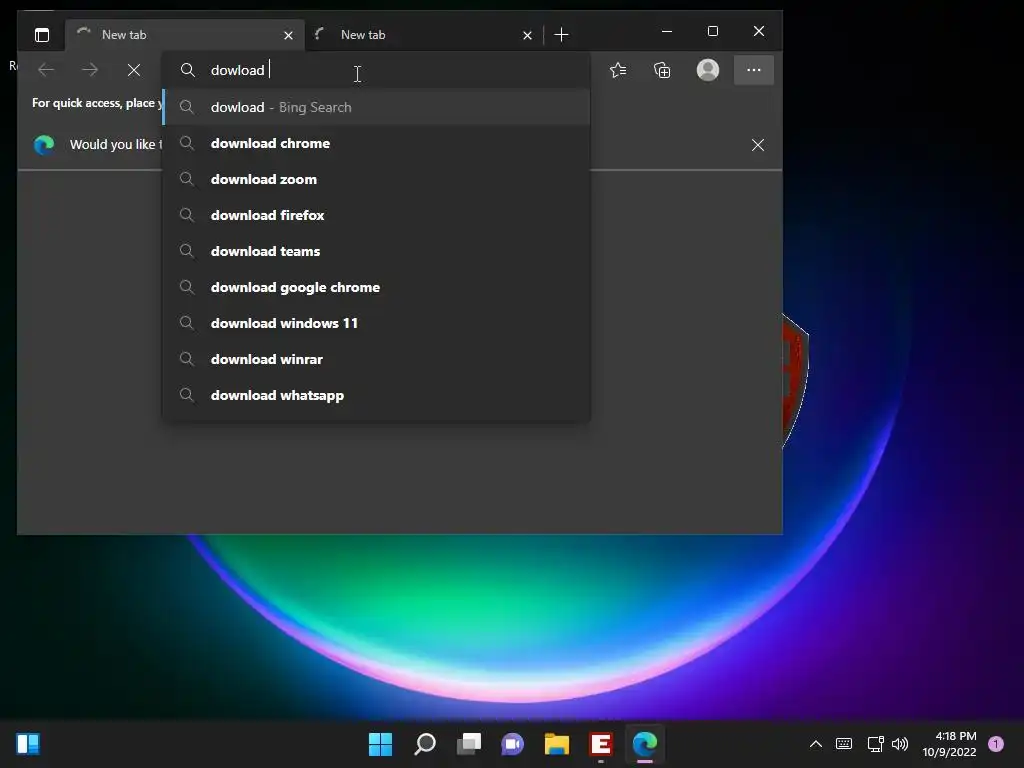Close the first New tab
Image resolution: width=1024 pixels, height=768 pixels.
pos(288,35)
